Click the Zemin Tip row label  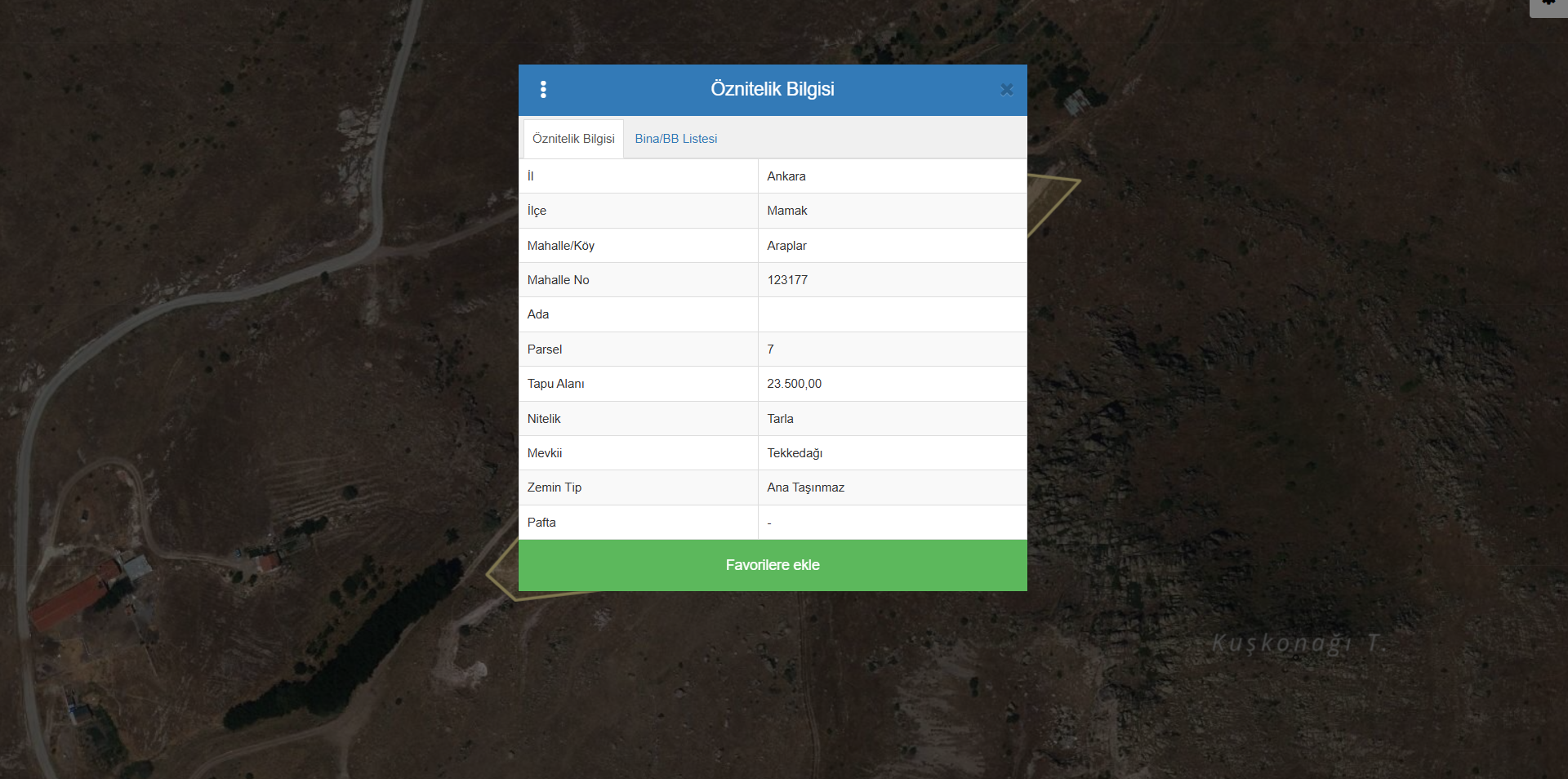pos(555,487)
